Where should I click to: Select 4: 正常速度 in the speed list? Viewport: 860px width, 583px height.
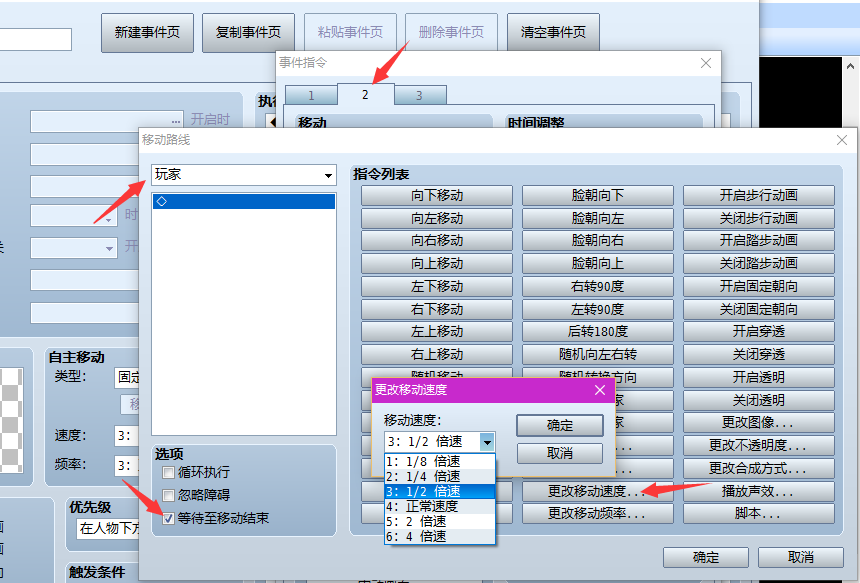click(440, 506)
